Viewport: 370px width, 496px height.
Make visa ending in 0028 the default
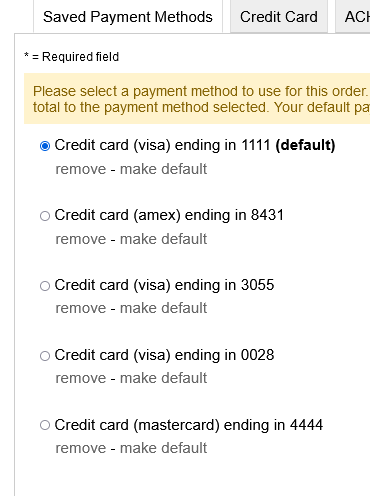(x=163, y=378)
